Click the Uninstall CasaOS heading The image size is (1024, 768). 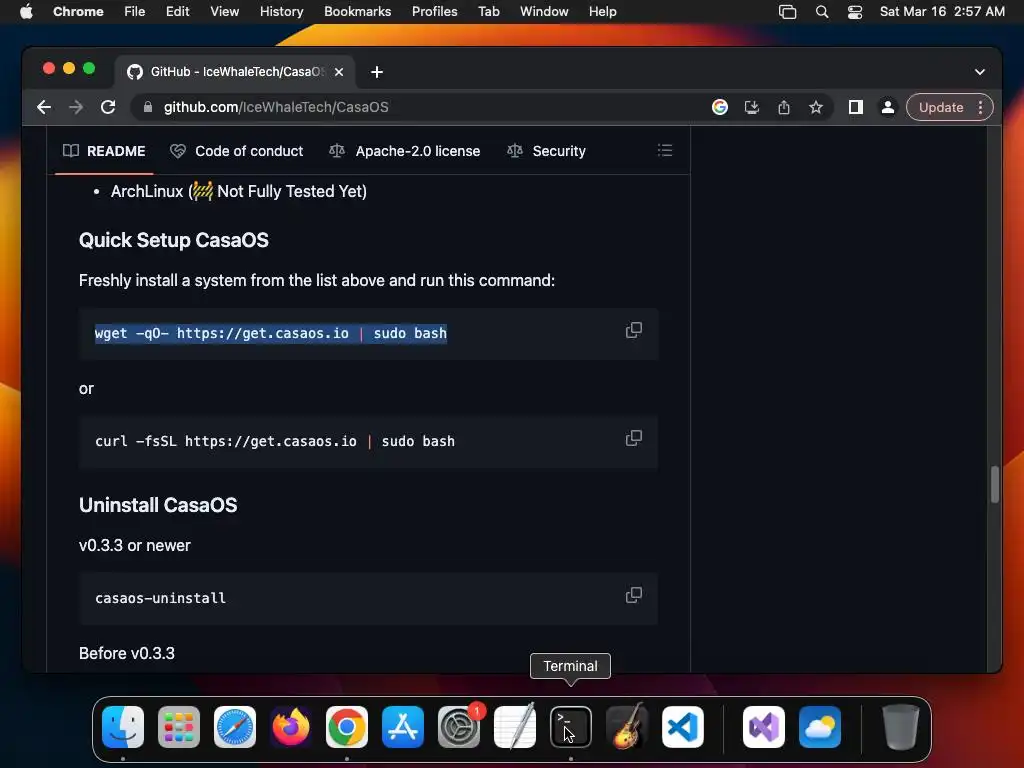158,505
